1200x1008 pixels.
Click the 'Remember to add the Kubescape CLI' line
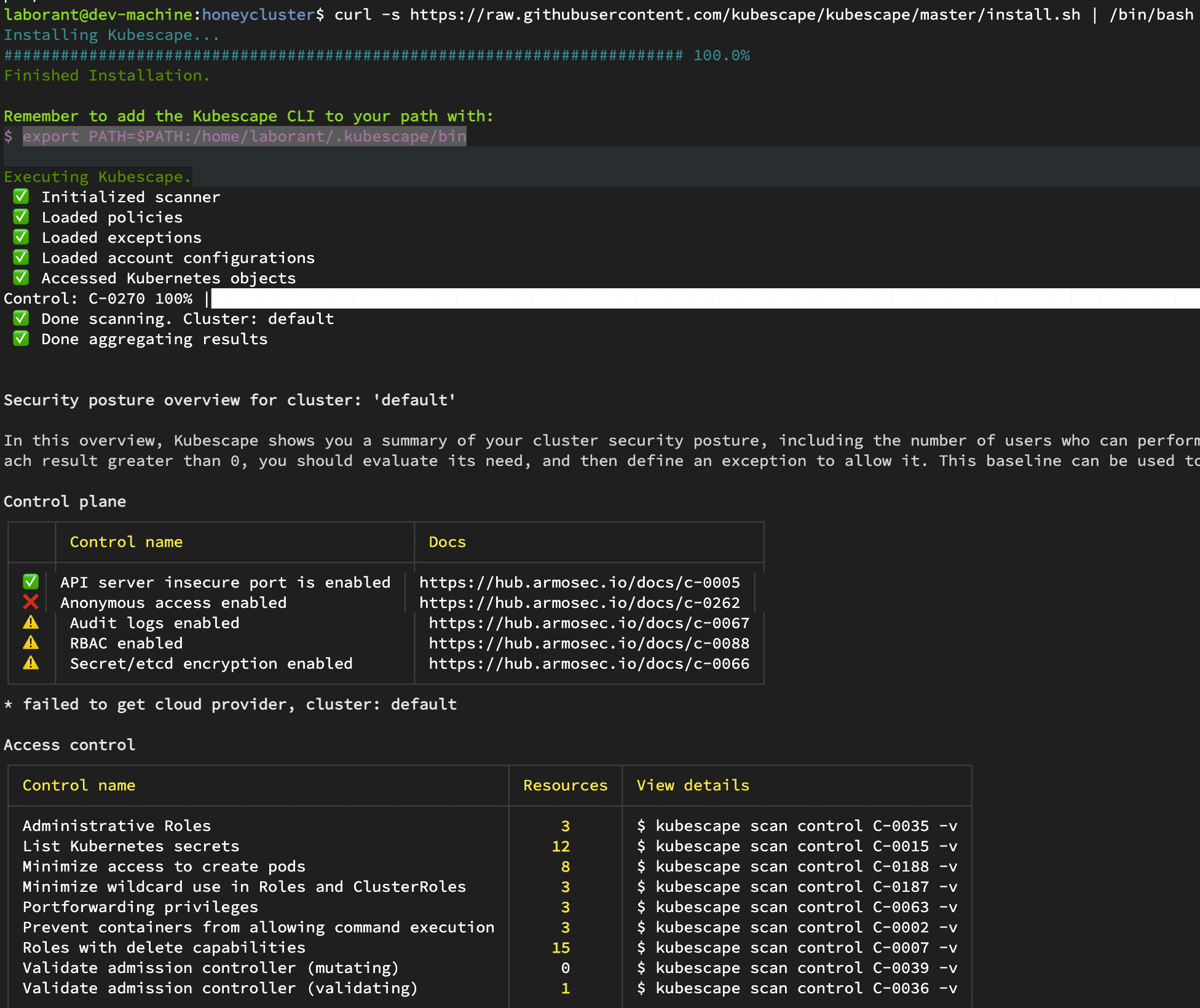(x=248, y=116)
